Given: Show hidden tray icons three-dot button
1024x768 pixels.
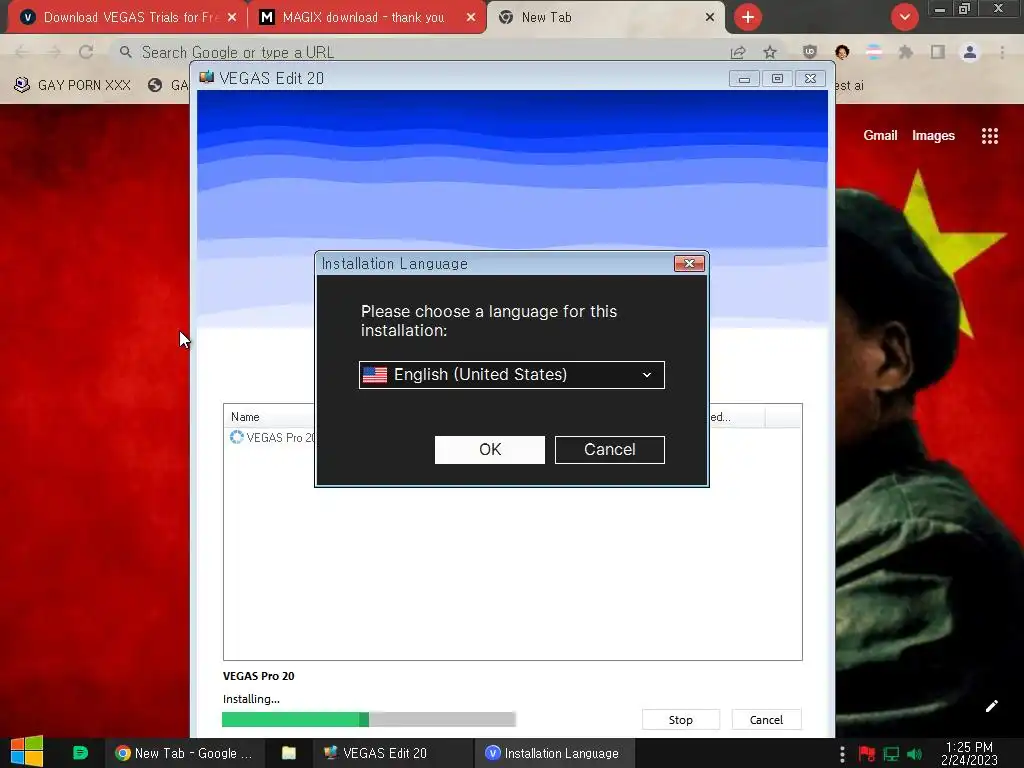Looking at the screenshot, I should [842, 754].
